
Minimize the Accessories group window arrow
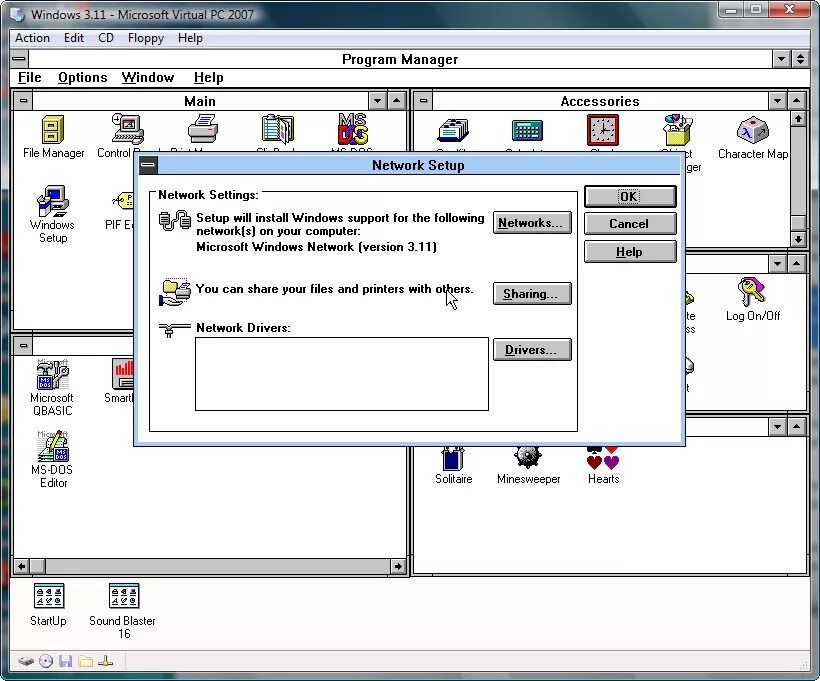point(778,101)
